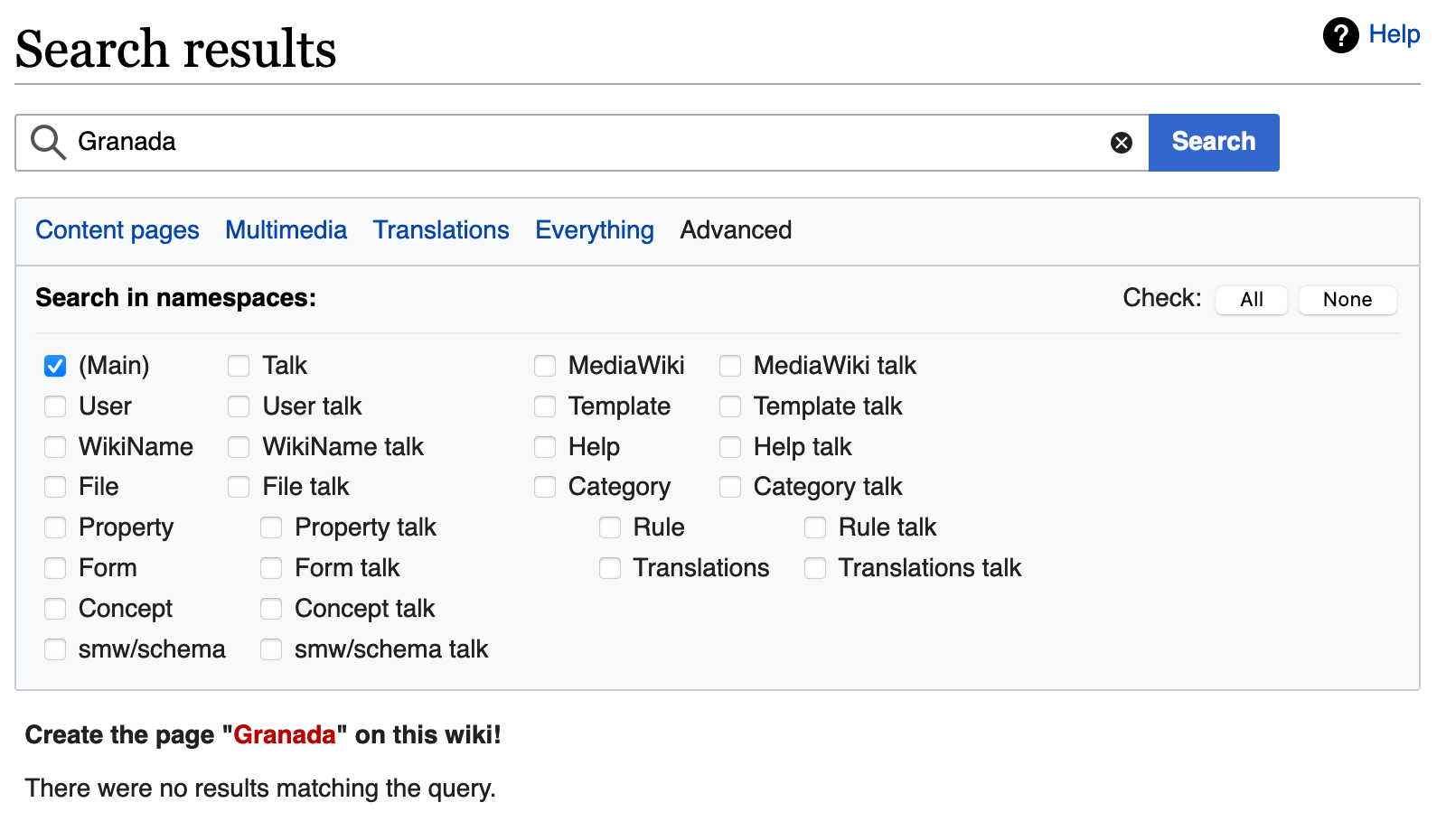This screenshot has height=840, width=1446.
Task: Switch to the Content pages tab
Action: (x=117, y=230)
